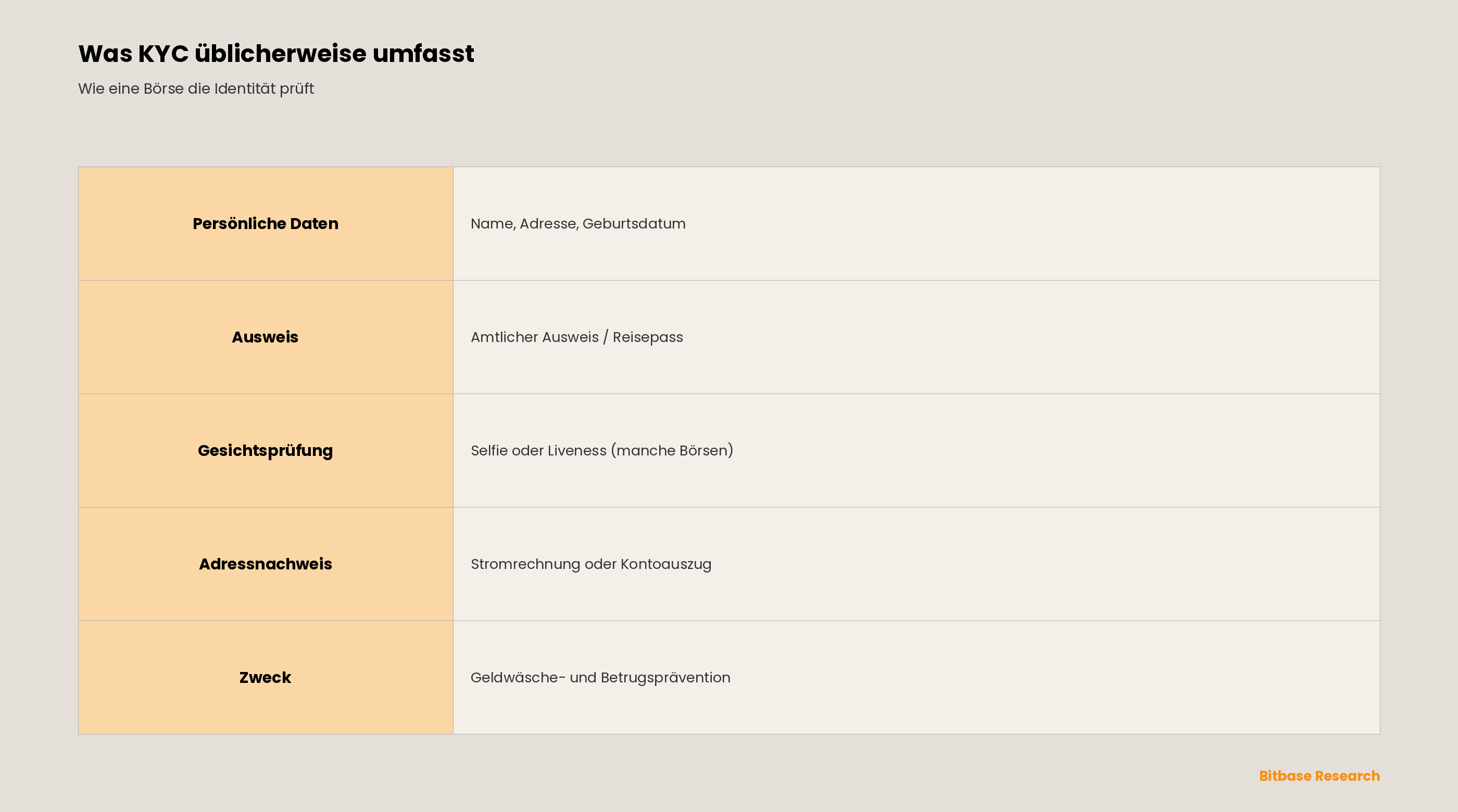This screenshot has width=1458, height=812.
Task: Select the cell 'Stromrechnung oder Kontoauszug'
Action: point(916,564)
